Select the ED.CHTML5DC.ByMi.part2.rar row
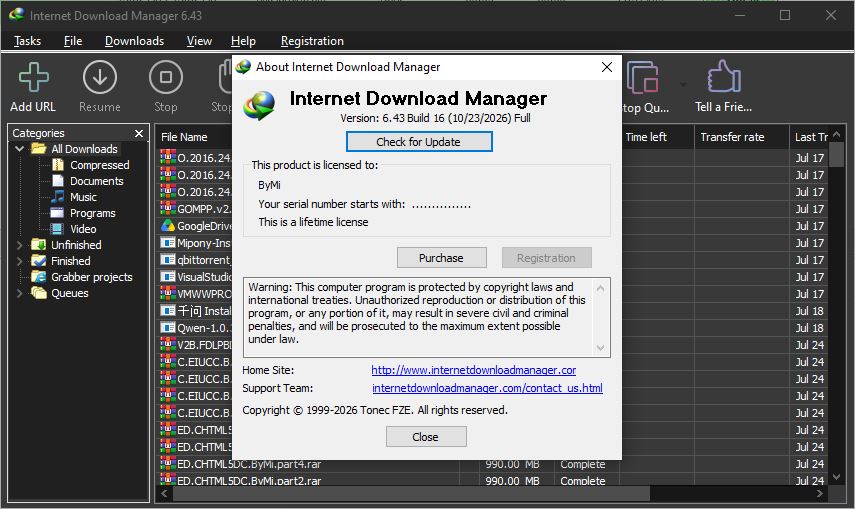The width and height of the screenshot is (855, 509). pos(493,481)
